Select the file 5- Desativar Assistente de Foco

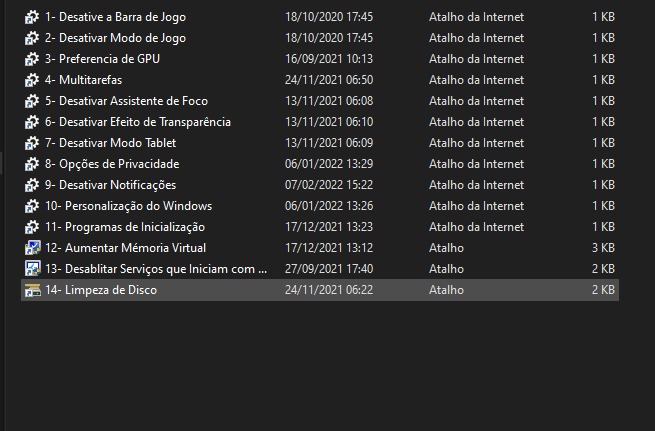point(126,101)
